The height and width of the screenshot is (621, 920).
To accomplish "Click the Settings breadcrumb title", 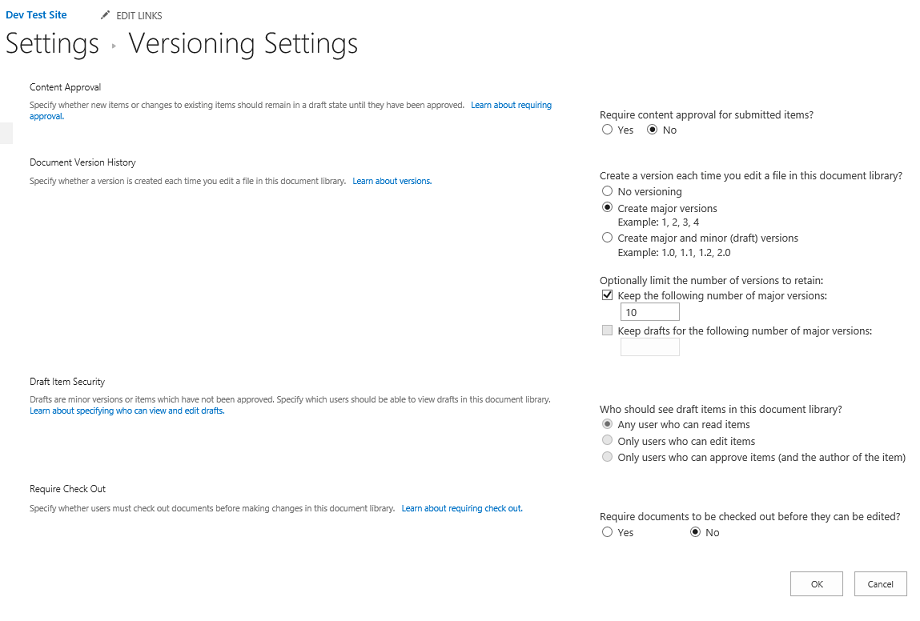I will (x=52, y=45).
